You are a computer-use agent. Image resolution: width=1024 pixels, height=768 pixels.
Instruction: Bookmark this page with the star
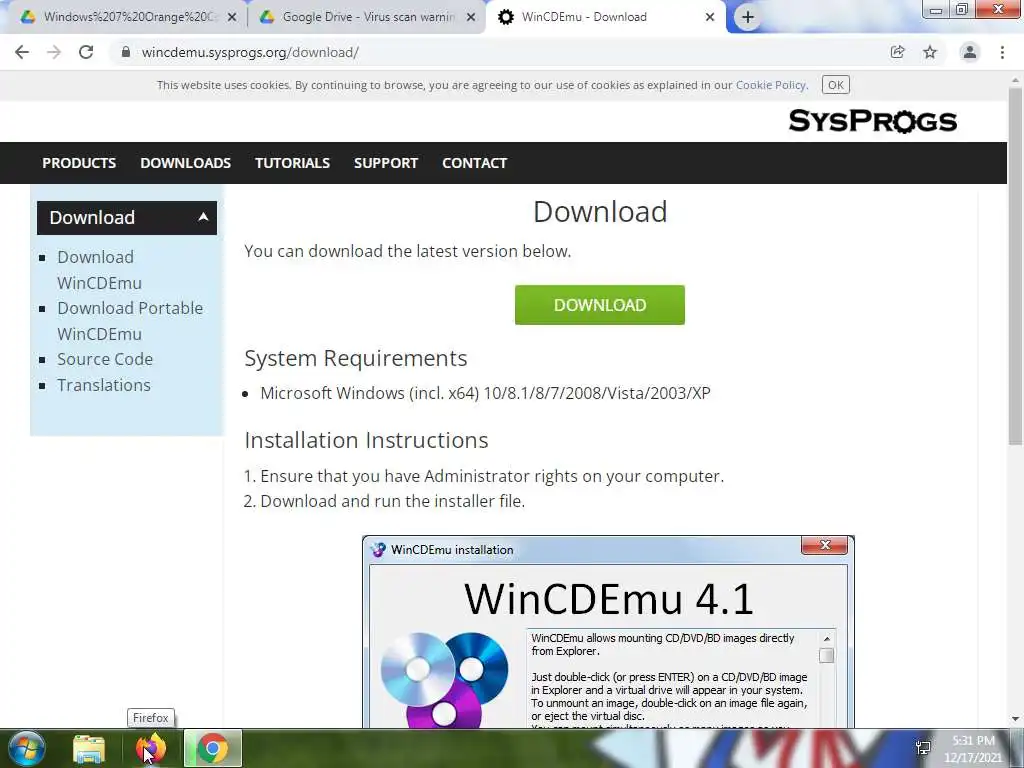click(x=930, y=52)
